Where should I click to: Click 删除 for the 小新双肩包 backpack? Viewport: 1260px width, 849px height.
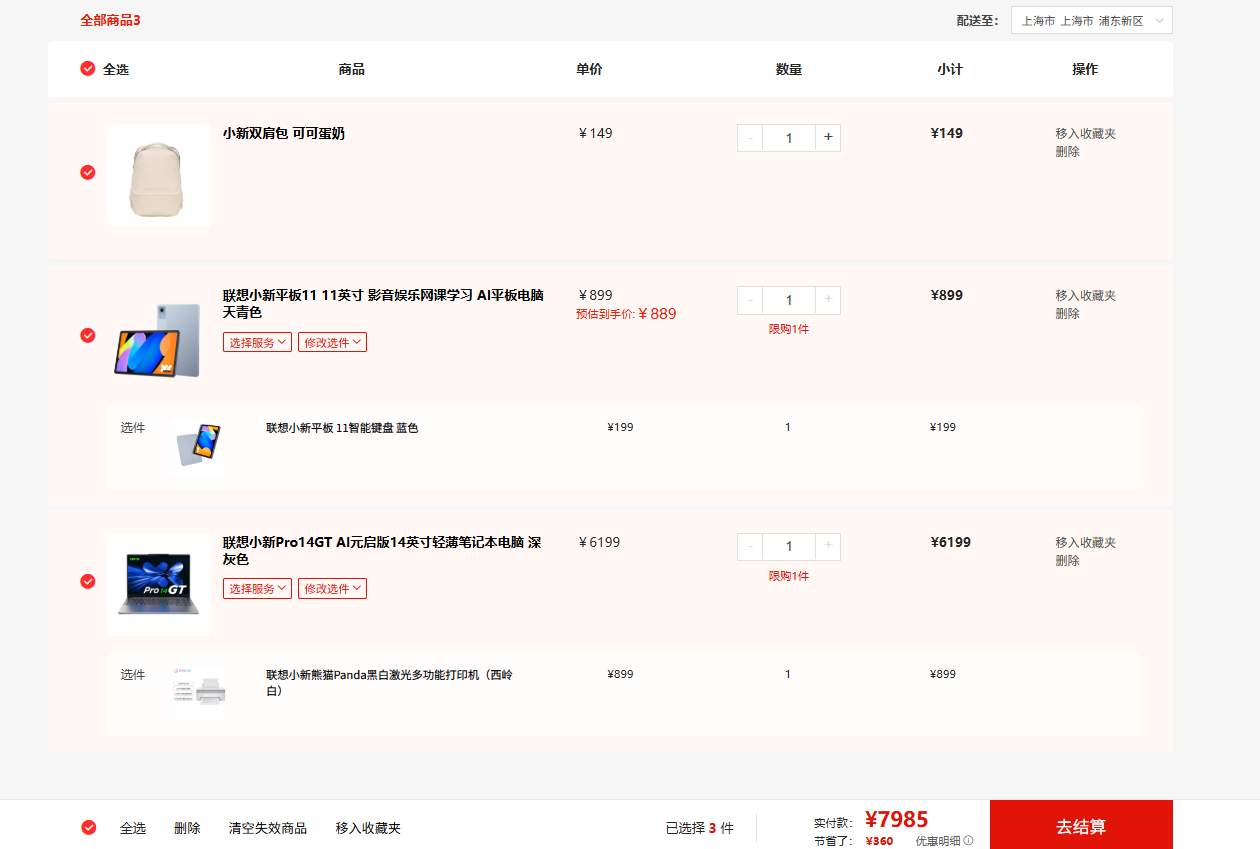1067,152
